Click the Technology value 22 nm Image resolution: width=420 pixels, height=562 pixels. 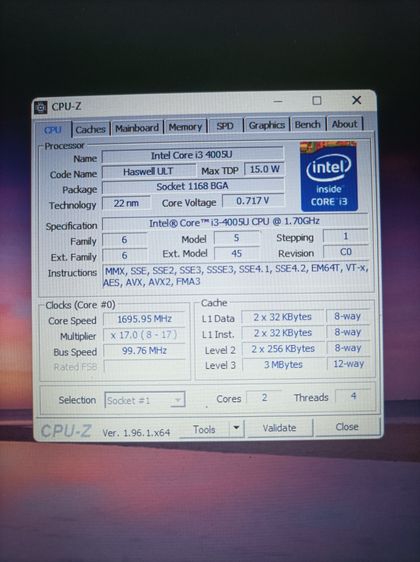pyautogui.click(x=126, y=203)
